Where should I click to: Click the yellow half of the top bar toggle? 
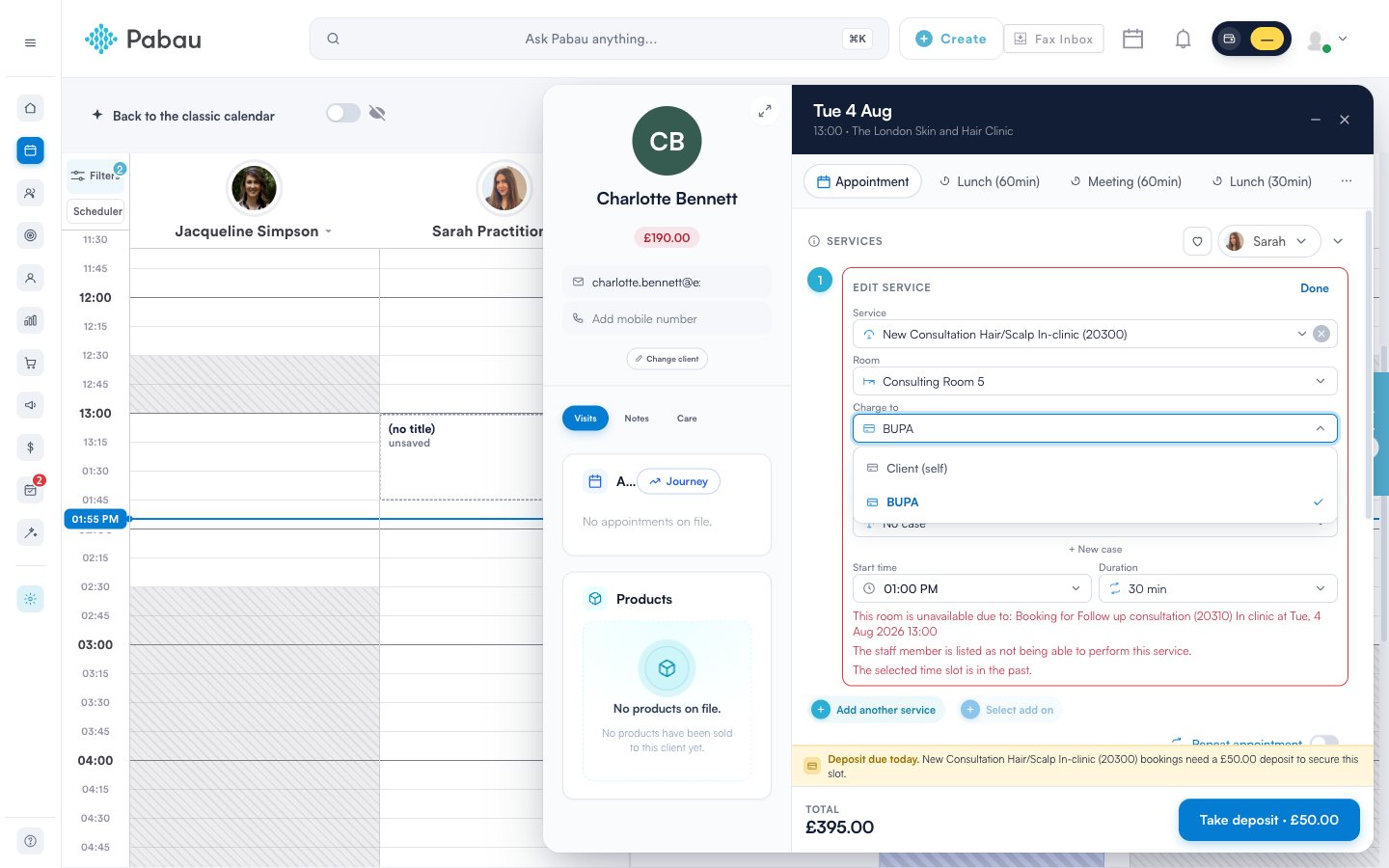coord(1266,39)
